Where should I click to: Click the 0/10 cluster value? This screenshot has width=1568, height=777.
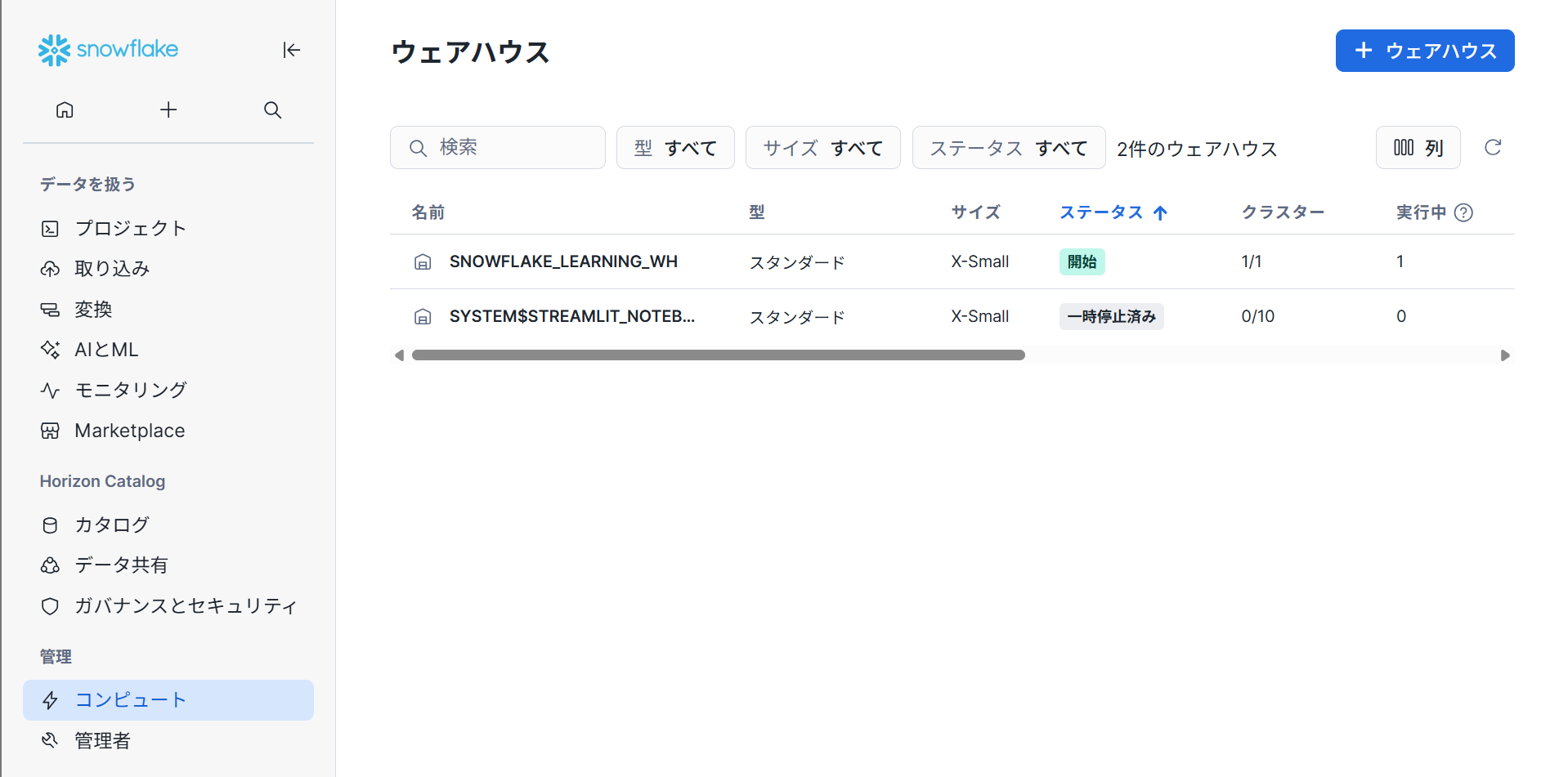(x=1258, y=316)
